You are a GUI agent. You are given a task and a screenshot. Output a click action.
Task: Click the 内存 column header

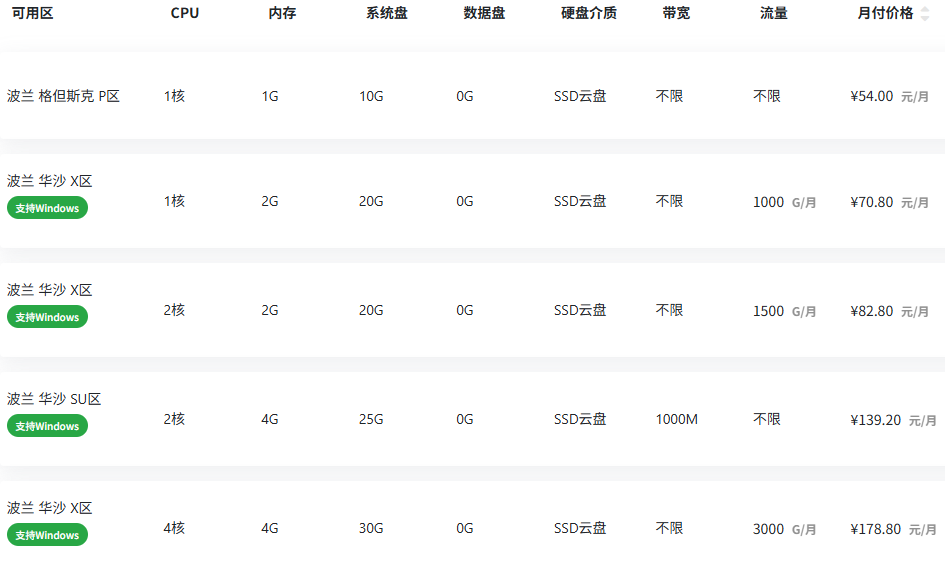click(x=282, y=13)
